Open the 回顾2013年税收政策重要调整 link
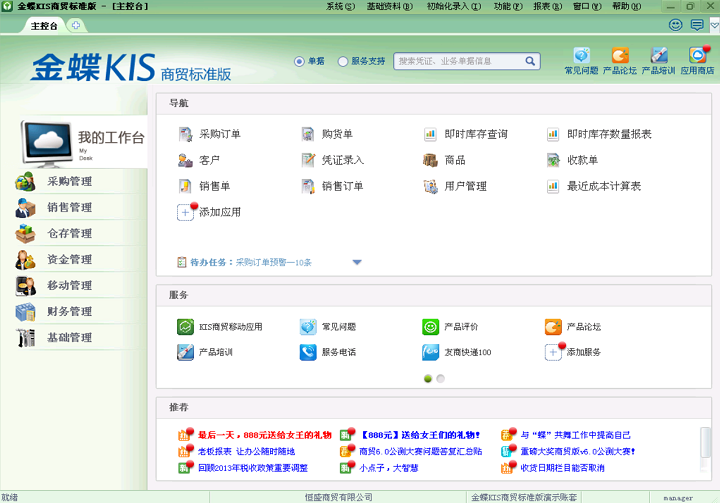The width and height of the screenshot is (720, 503). pos(252,468)
